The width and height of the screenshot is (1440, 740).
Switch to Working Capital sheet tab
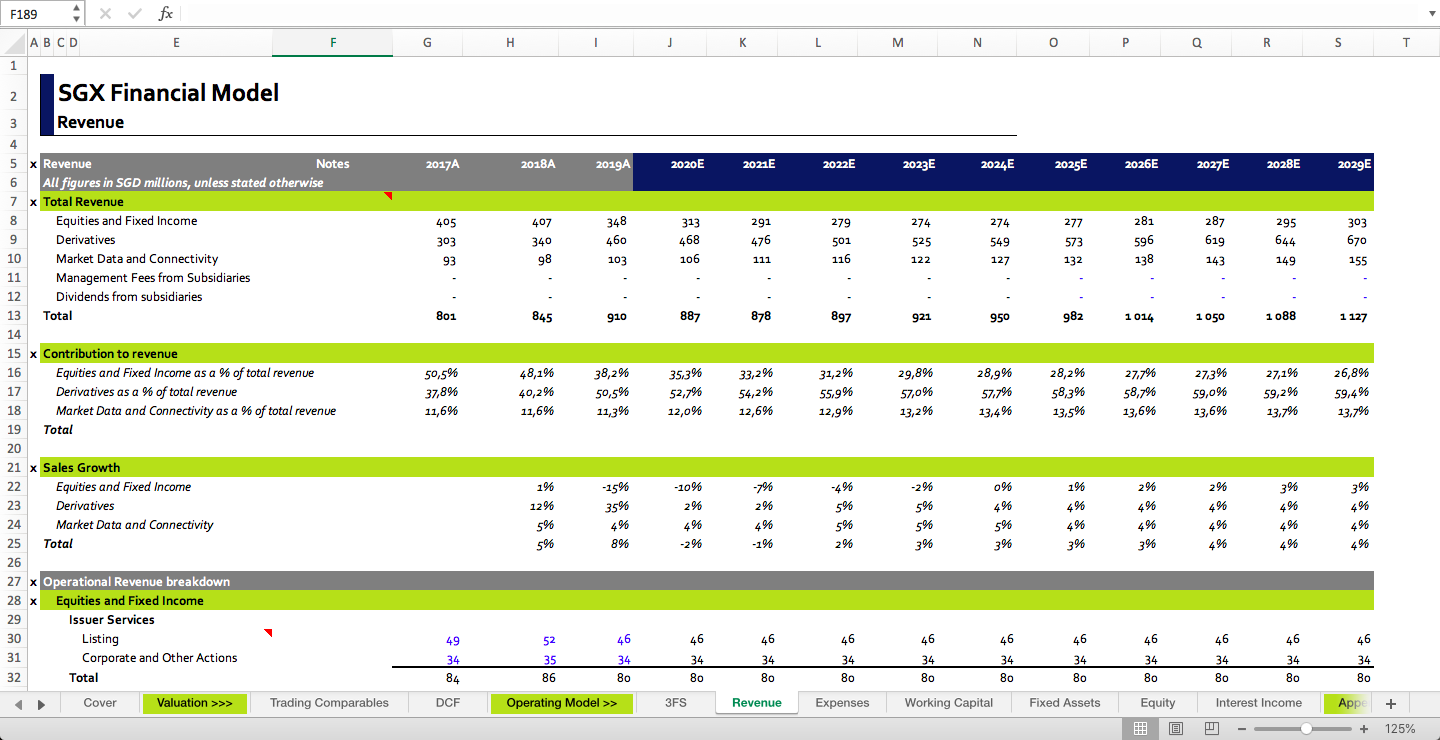click(x=949, y=703)
